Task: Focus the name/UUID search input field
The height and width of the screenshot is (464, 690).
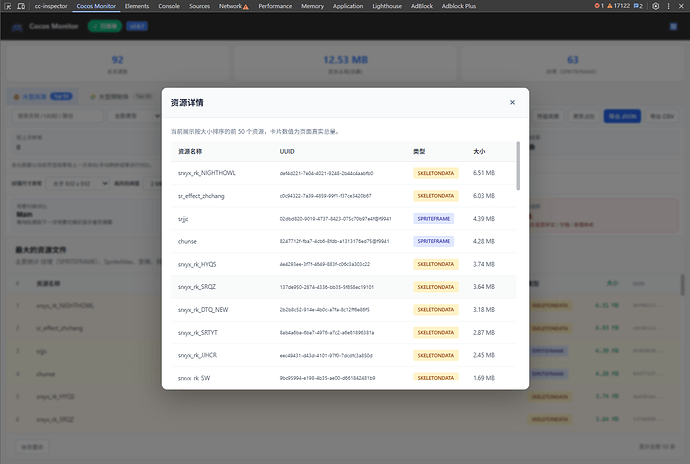Action: (x=57, y=116)
